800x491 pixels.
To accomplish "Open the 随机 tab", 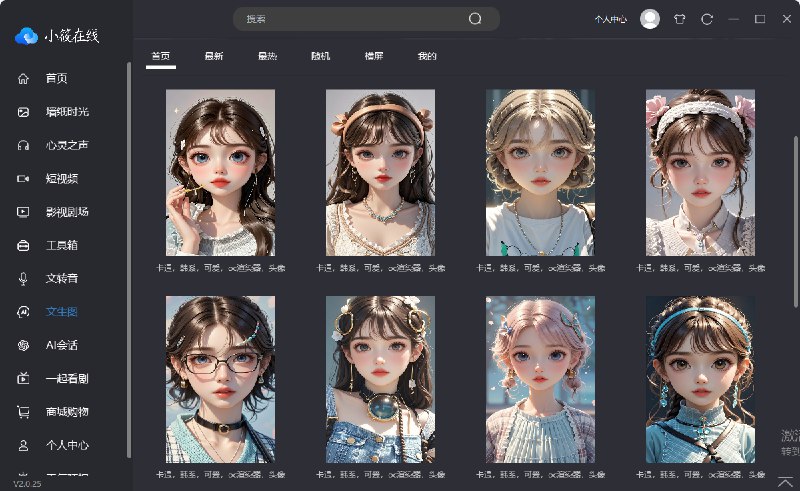I will [x=320, y=56].
